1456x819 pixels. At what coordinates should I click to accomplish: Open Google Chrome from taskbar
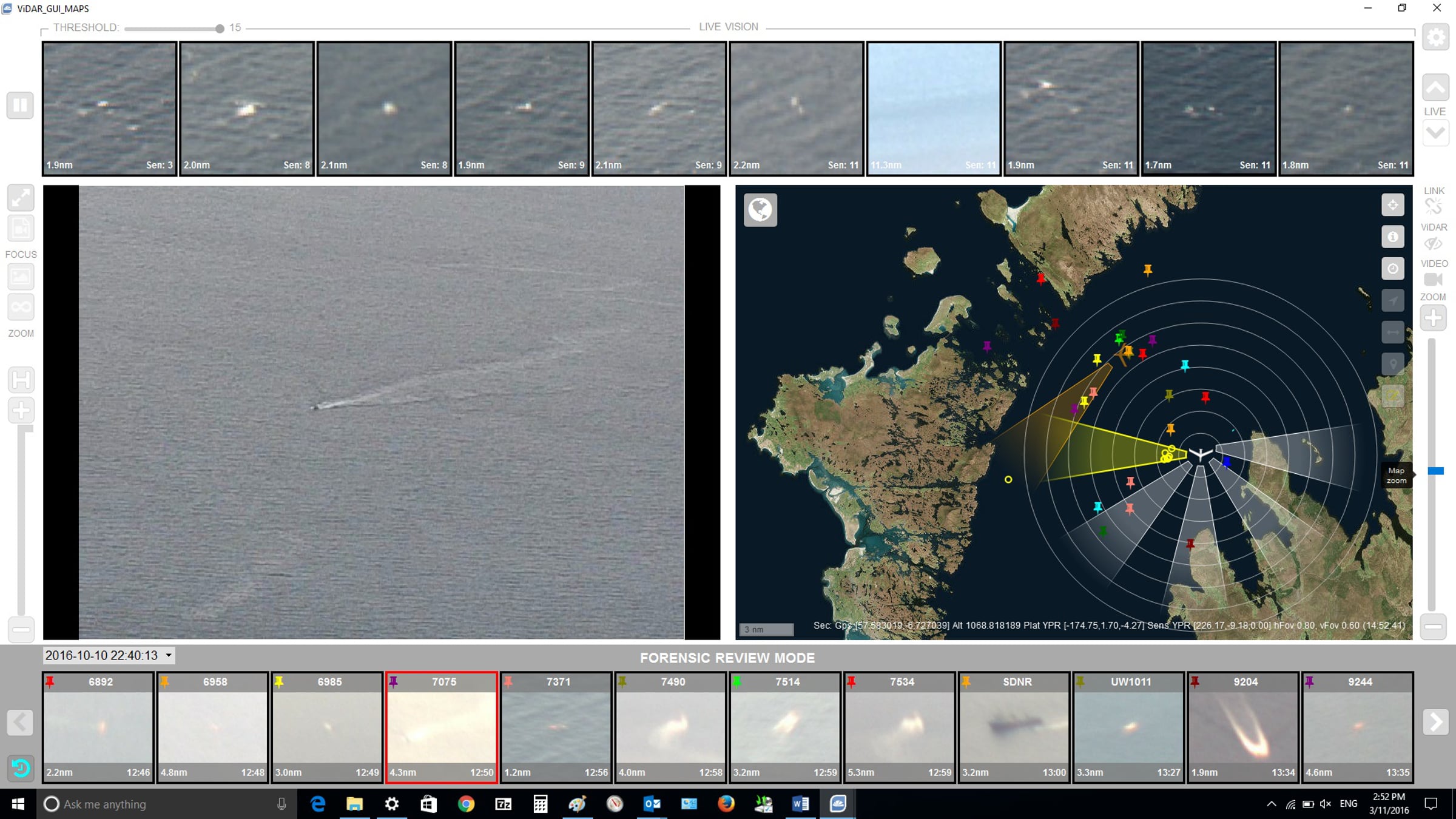pos(466,804)
